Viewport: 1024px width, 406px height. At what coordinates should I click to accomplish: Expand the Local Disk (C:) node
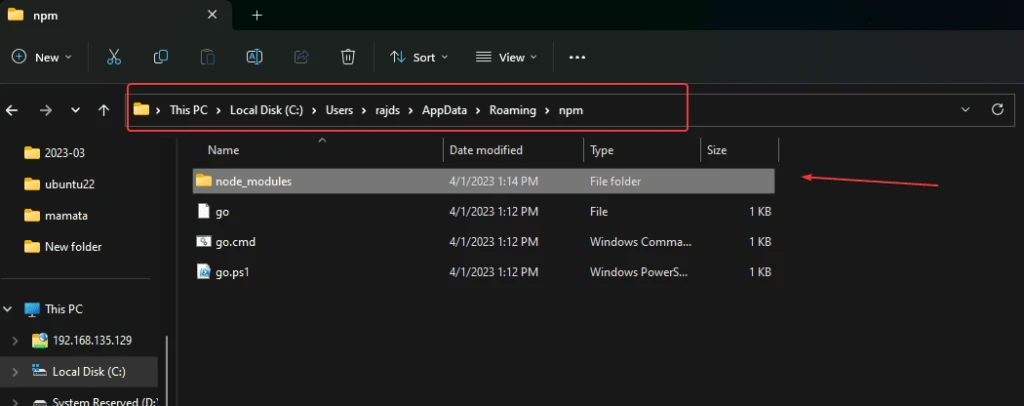16,371
